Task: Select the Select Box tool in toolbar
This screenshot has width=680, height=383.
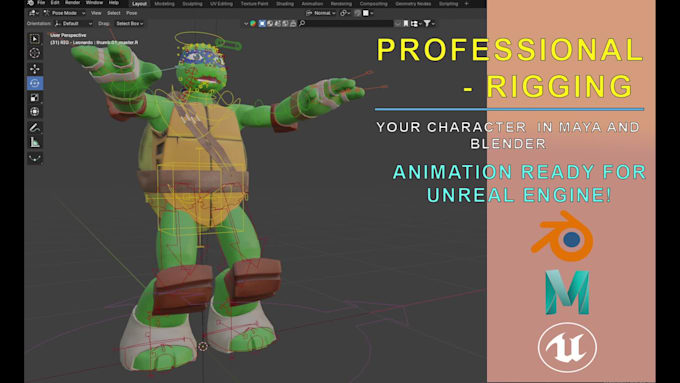Action: point(35,39)
